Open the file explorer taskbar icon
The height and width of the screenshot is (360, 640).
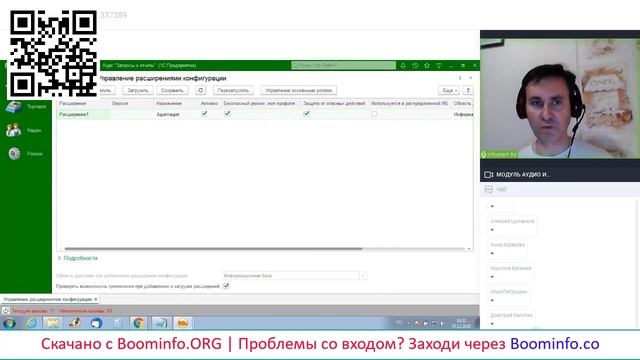coord(53,323)
